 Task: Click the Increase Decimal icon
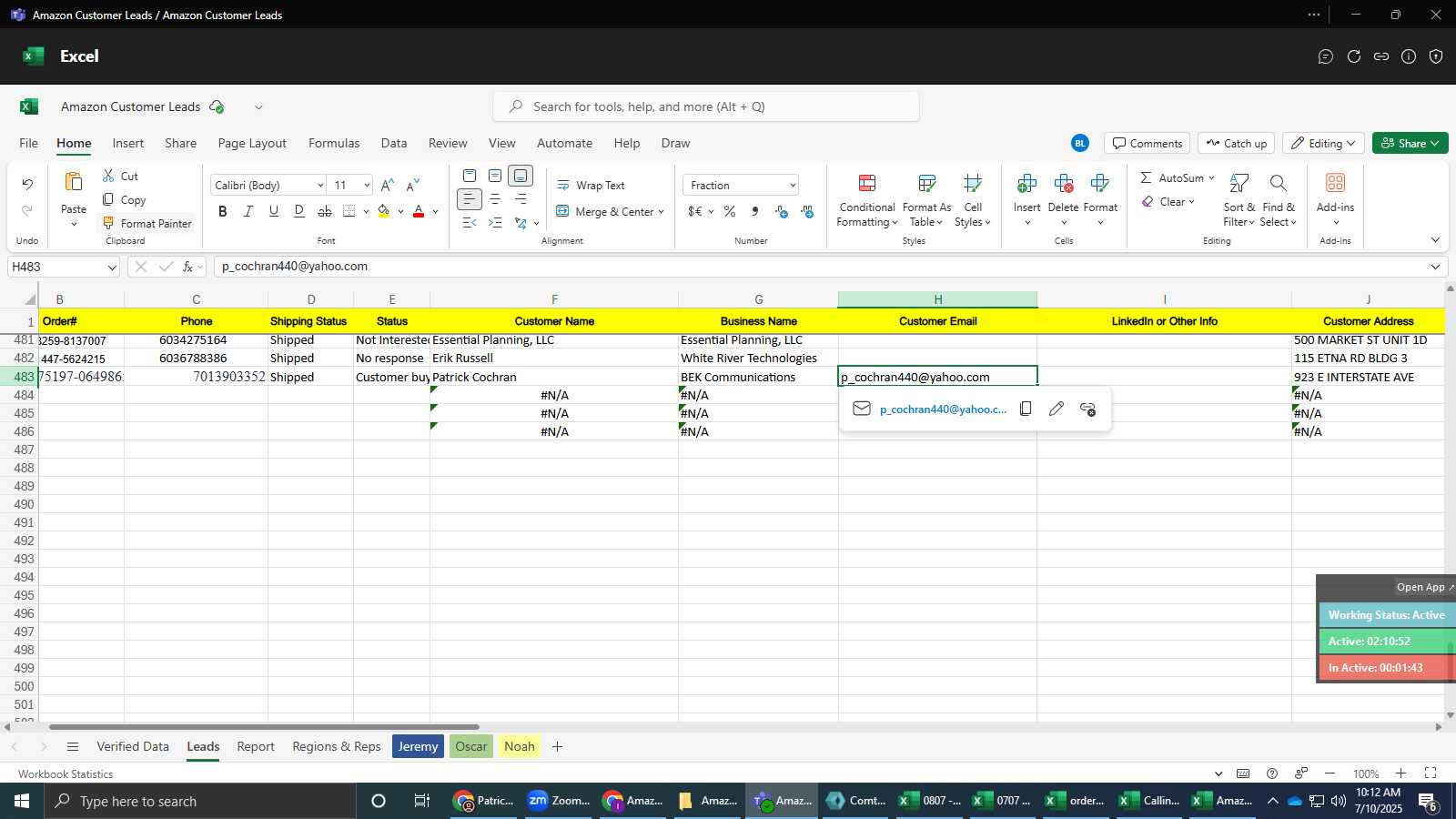pyautogui.click(x=781, y=211)
